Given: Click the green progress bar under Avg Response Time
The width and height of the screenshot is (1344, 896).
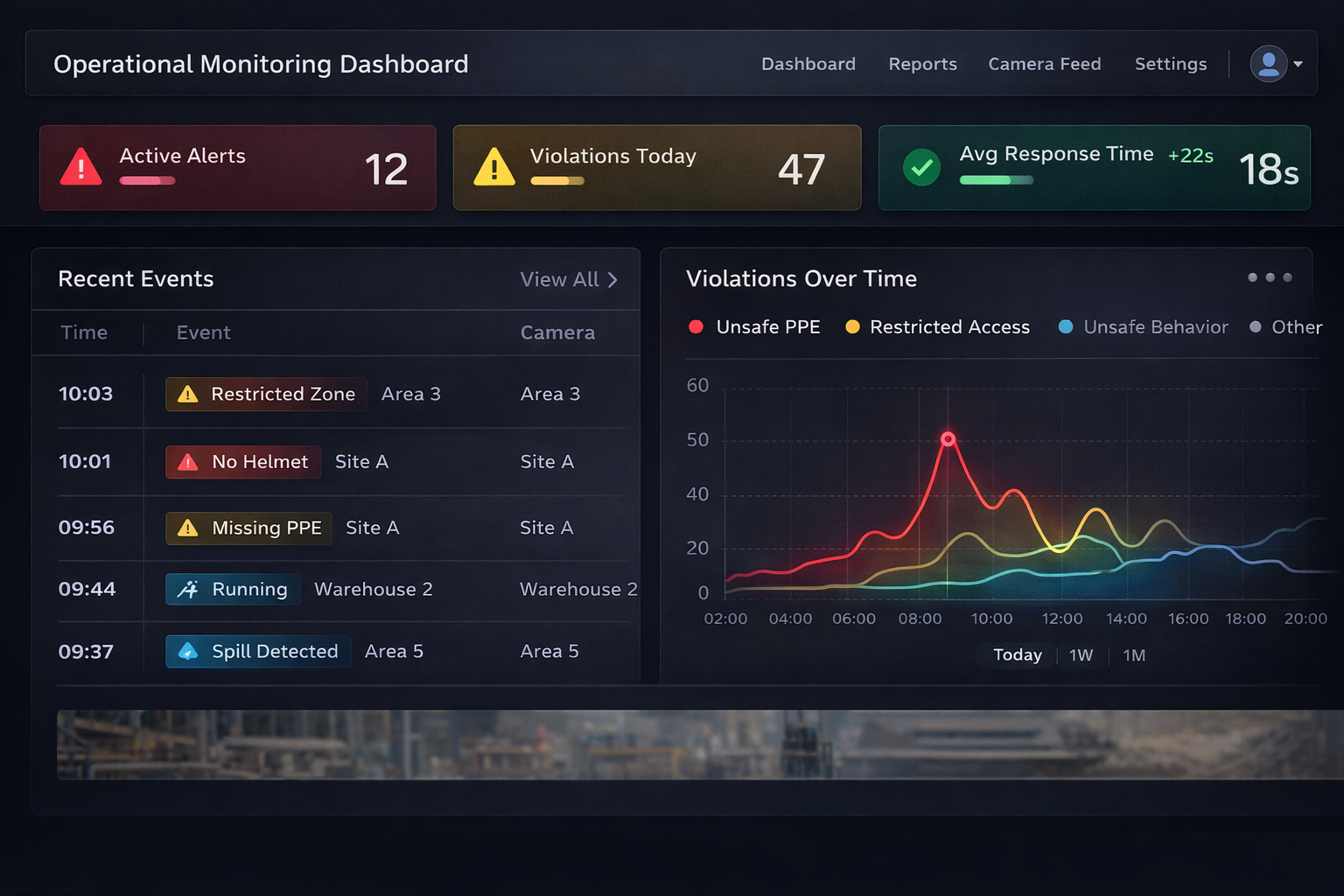Looking at the screenshot, I should point(996,180).
